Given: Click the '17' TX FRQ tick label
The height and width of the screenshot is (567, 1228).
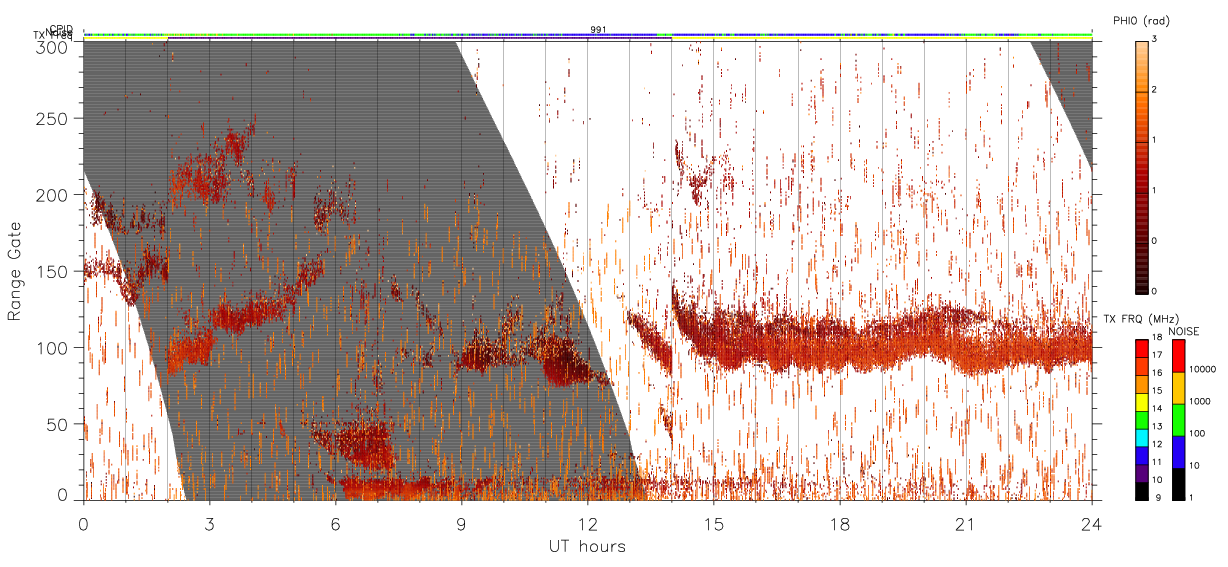Looking at the screenshot, I should (x=1157, y=355).
